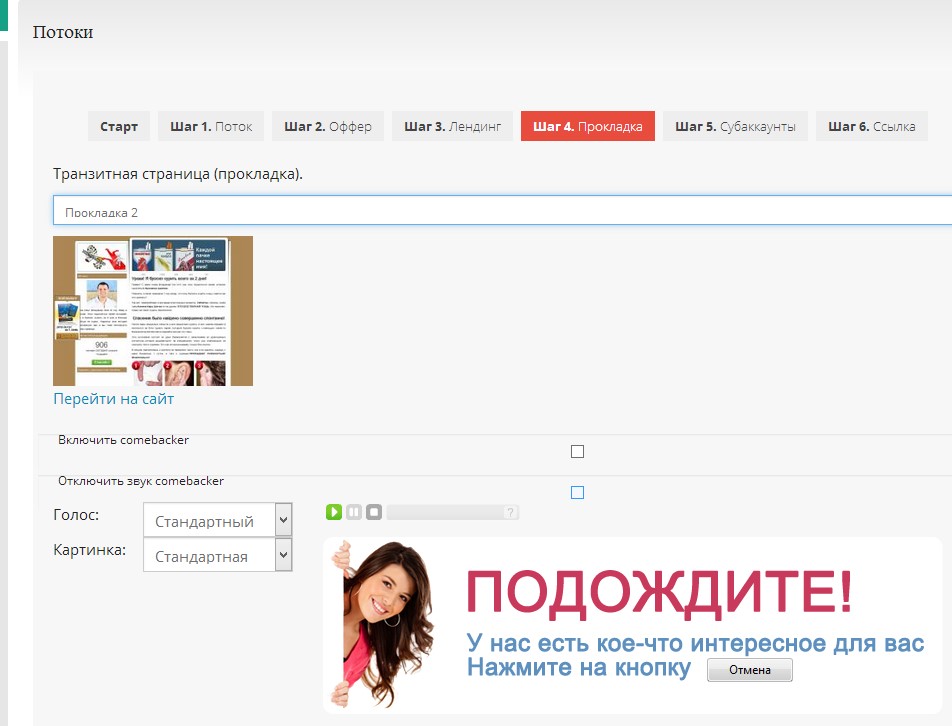Viewport: 952px width, 726px height.
Task: Open the 'Голос' dropdown
Action: tap(217, 520)
